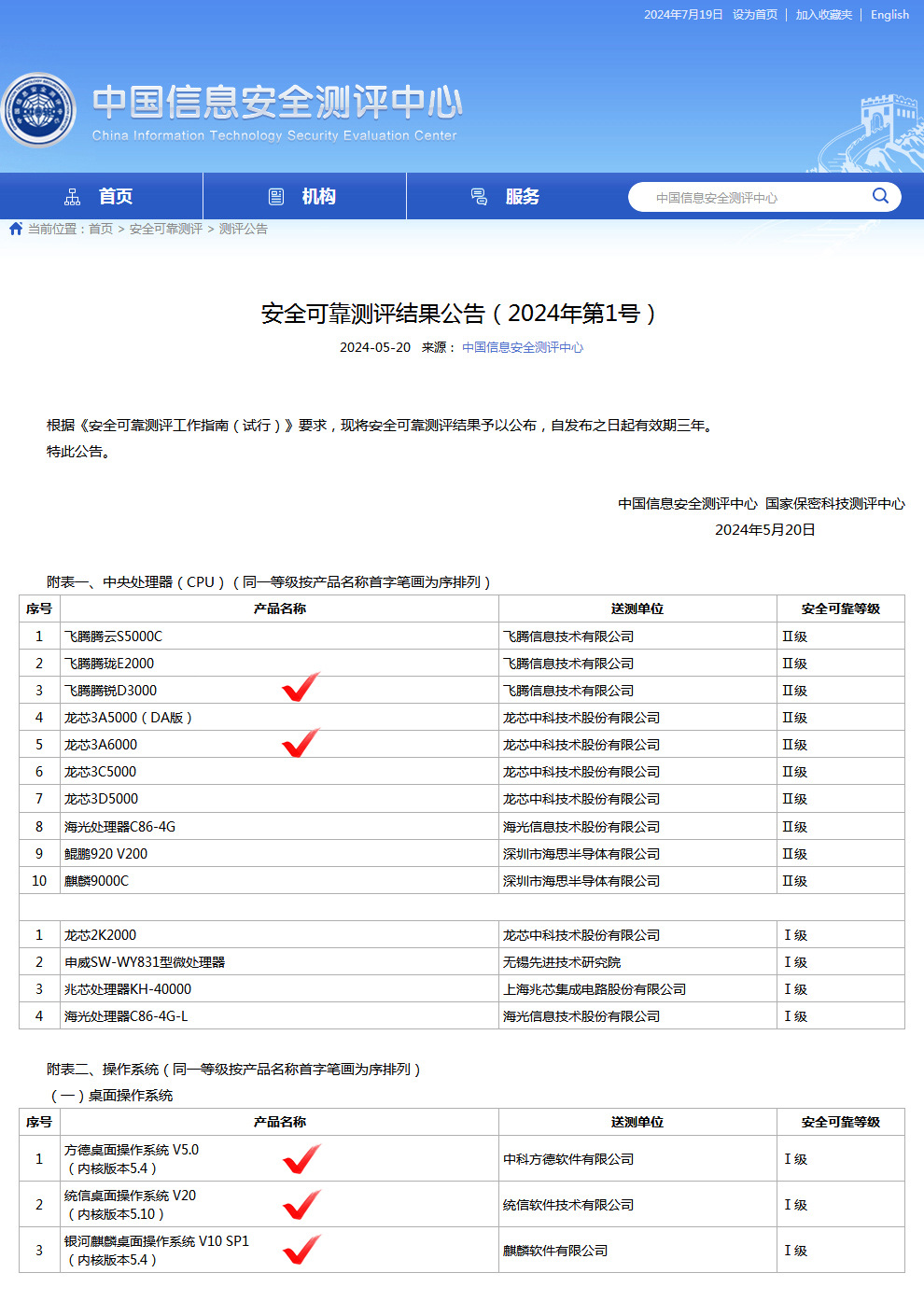Click the 机构 document icon in navigation
The width and height of the screenshot is (924, 1301).
click(x=276, y=197)
